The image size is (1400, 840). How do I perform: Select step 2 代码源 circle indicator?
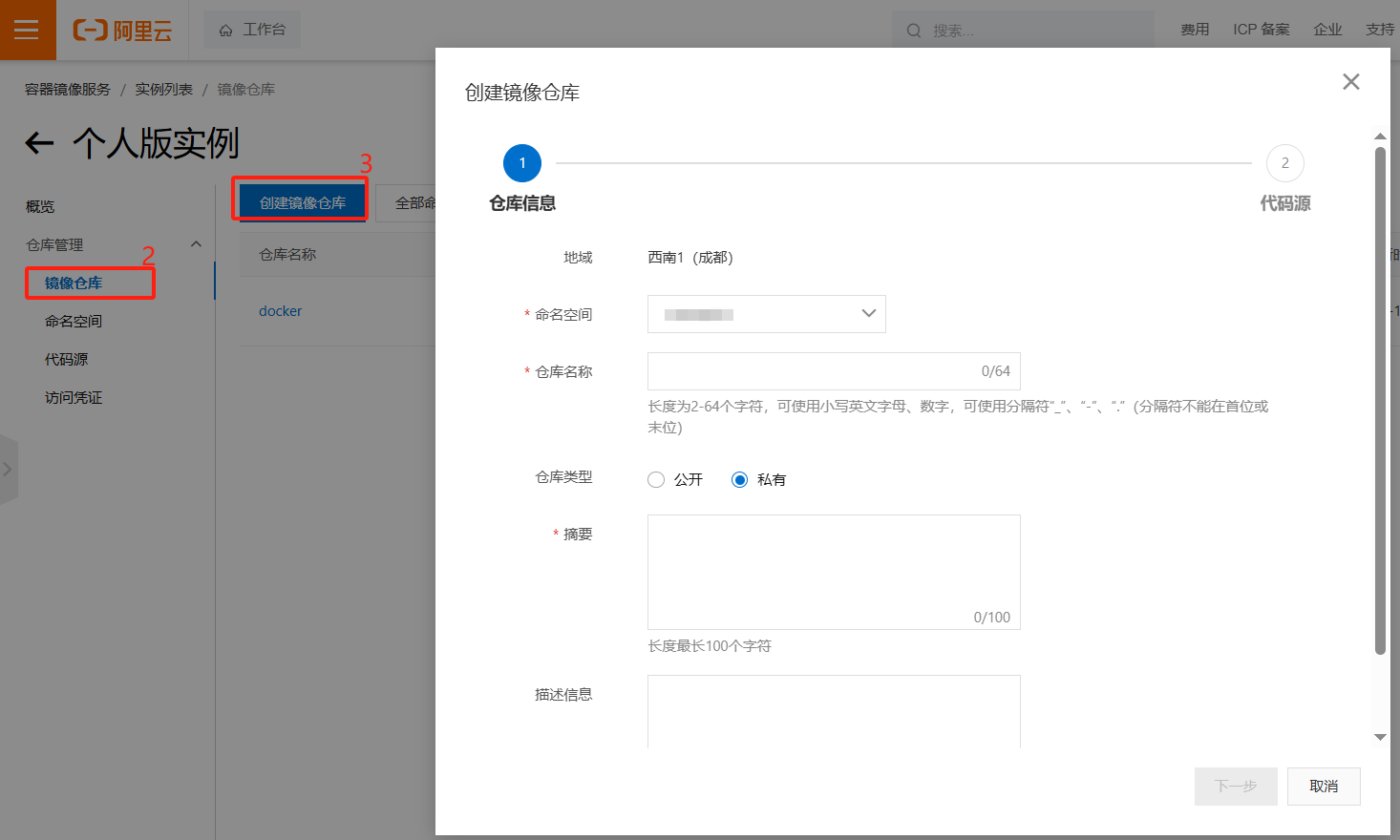pyautogui.click(x=1284, y=162)
